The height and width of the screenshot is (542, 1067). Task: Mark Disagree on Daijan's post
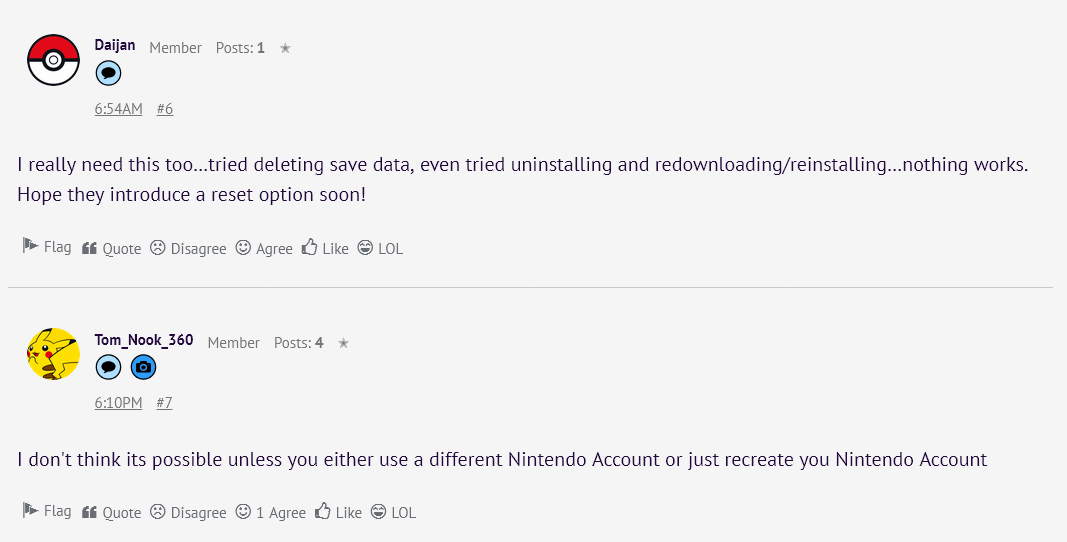(x=188, y=248)
